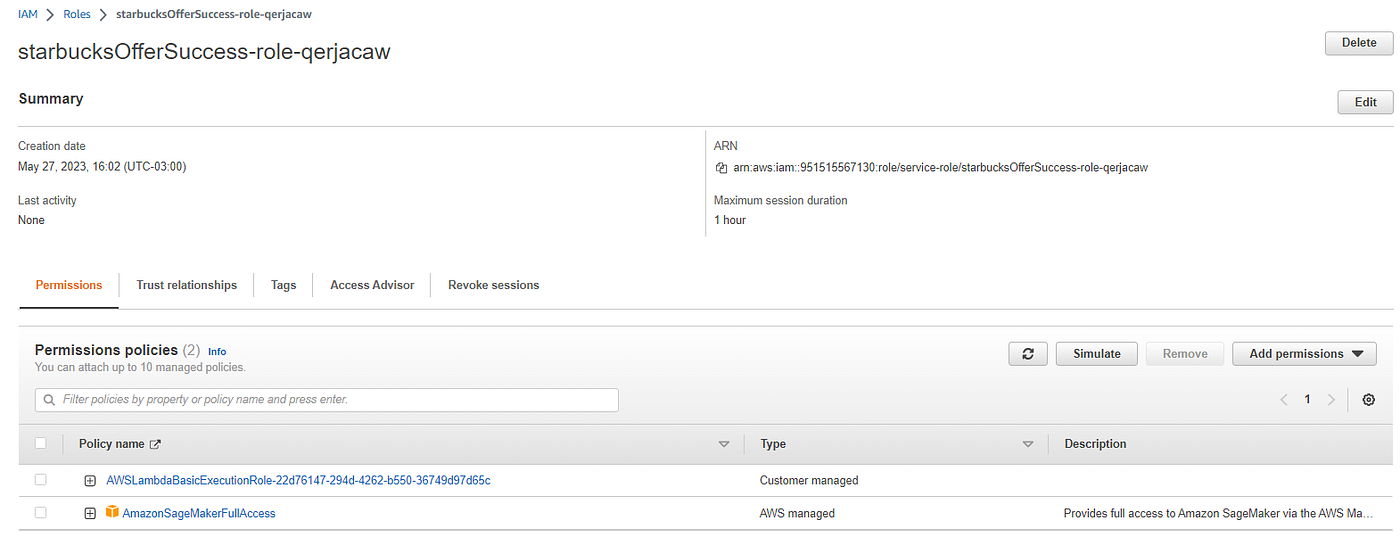Switch to the Permissions tab
The image size is (1400, 539).
point(69,285)
